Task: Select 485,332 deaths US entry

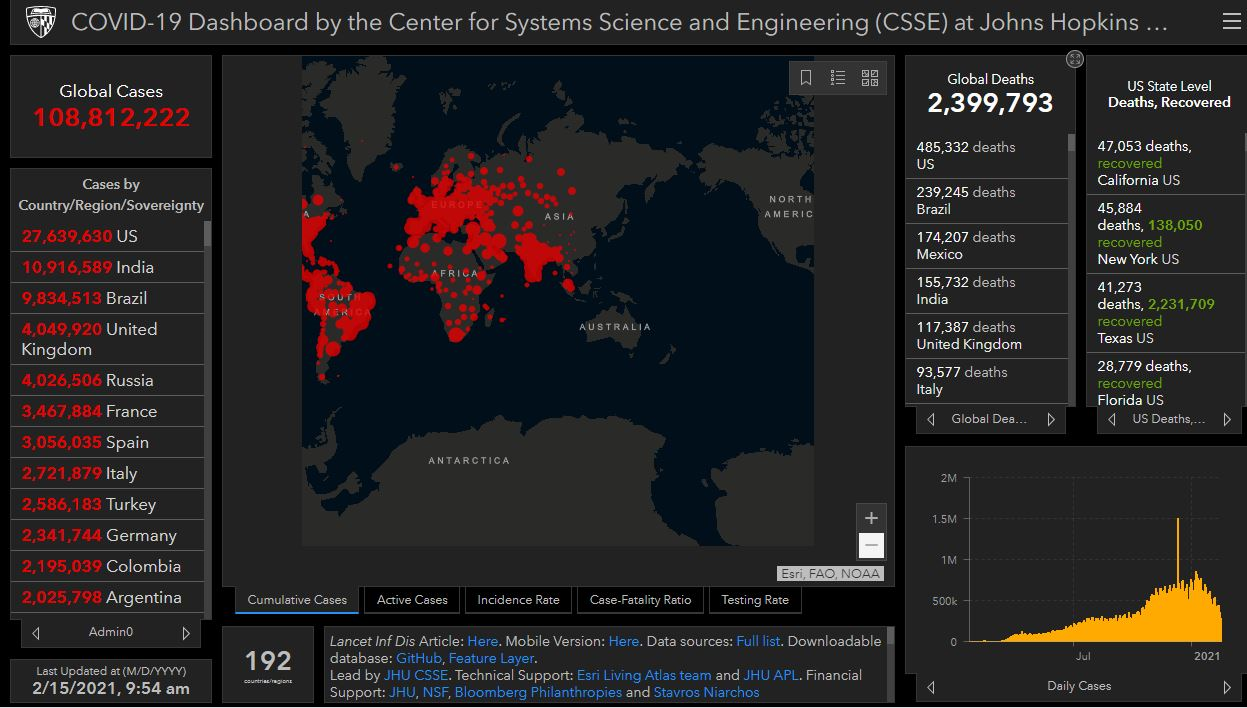Action: click(x=986, y=156)
